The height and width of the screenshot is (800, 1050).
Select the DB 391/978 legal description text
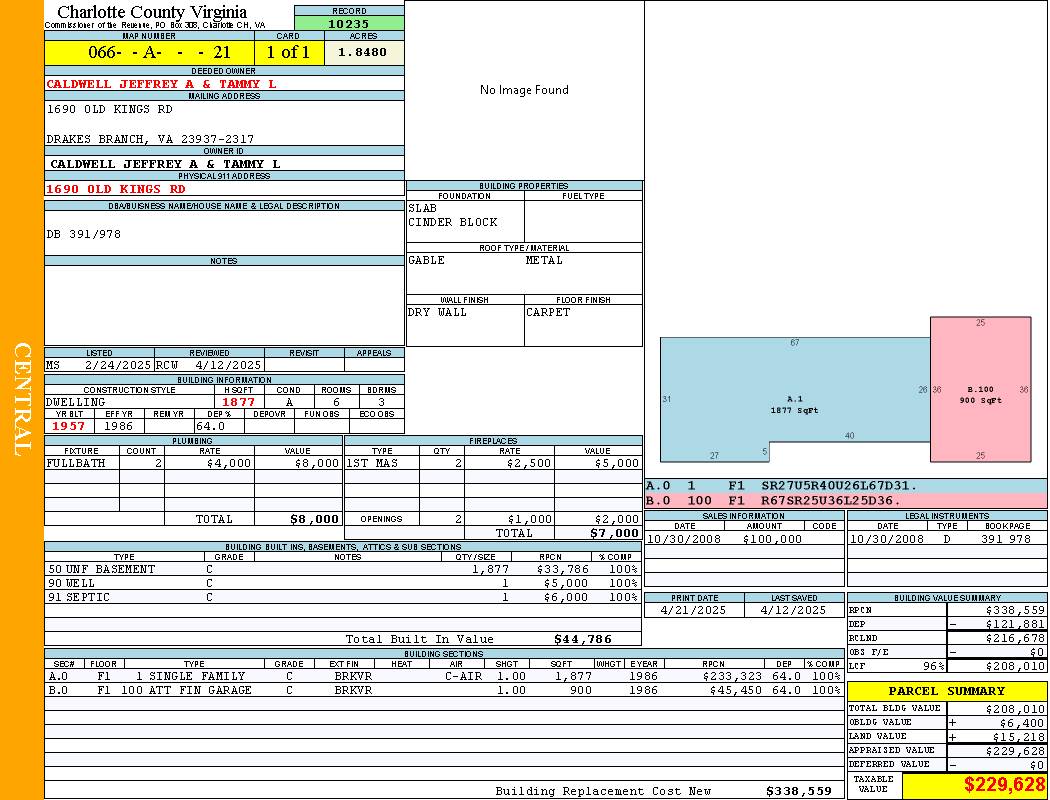point(84,234)
